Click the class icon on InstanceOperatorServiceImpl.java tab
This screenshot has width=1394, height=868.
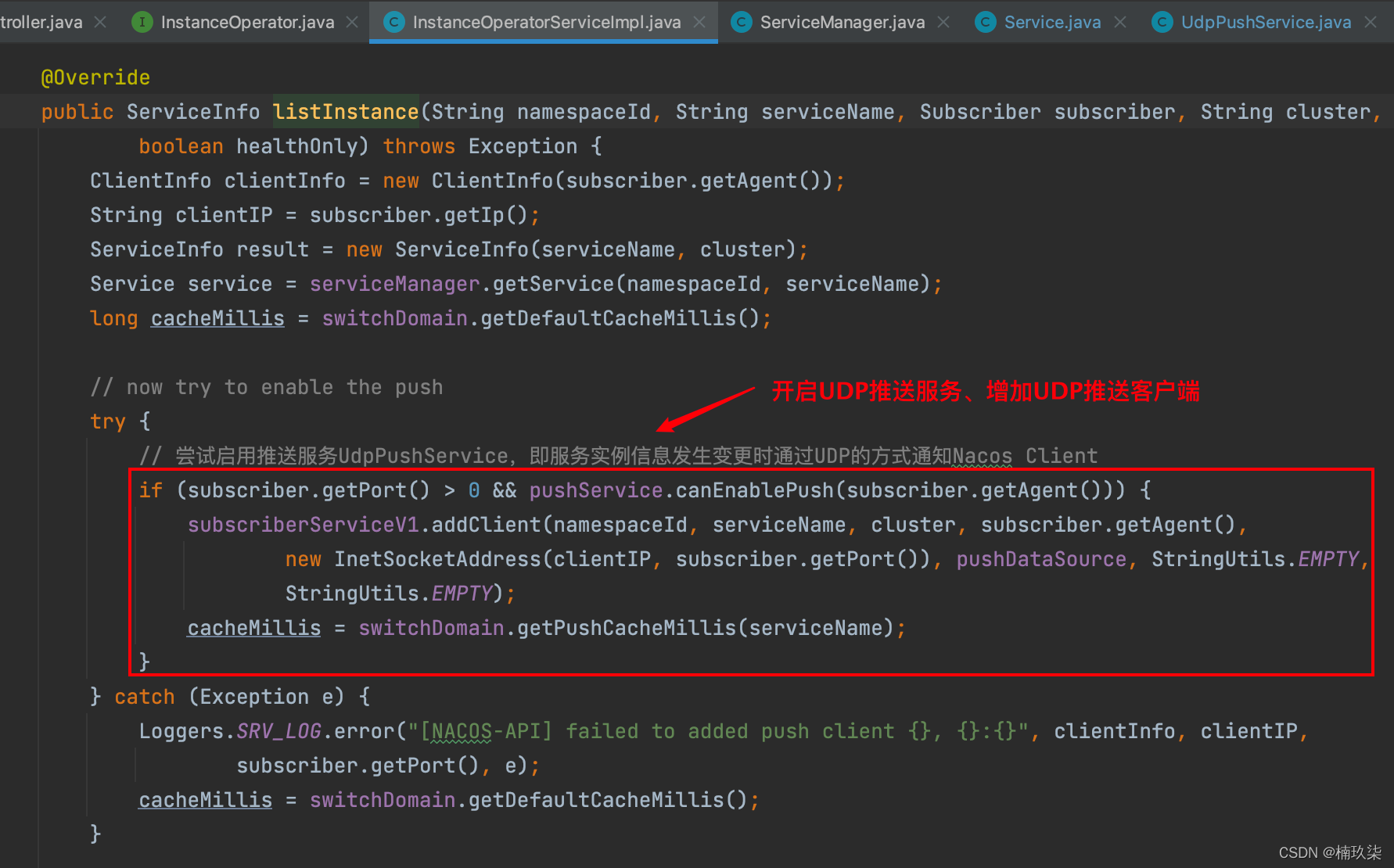(x=394, y=22)
